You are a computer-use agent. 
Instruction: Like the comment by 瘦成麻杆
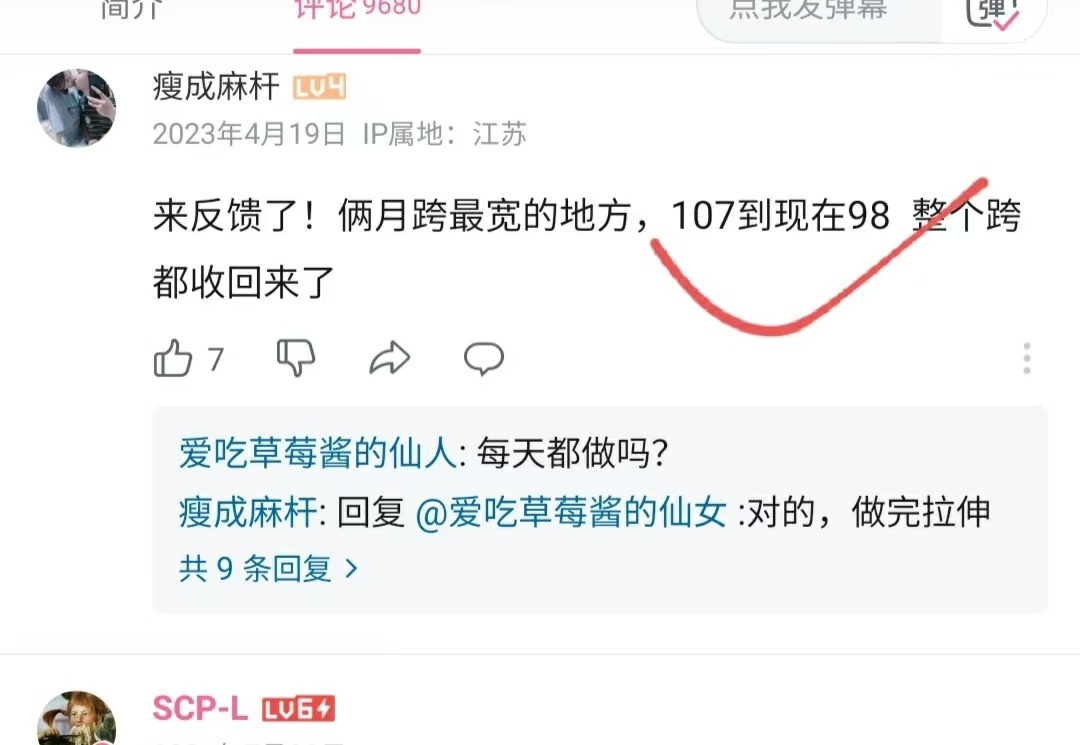tap(173, 358)
